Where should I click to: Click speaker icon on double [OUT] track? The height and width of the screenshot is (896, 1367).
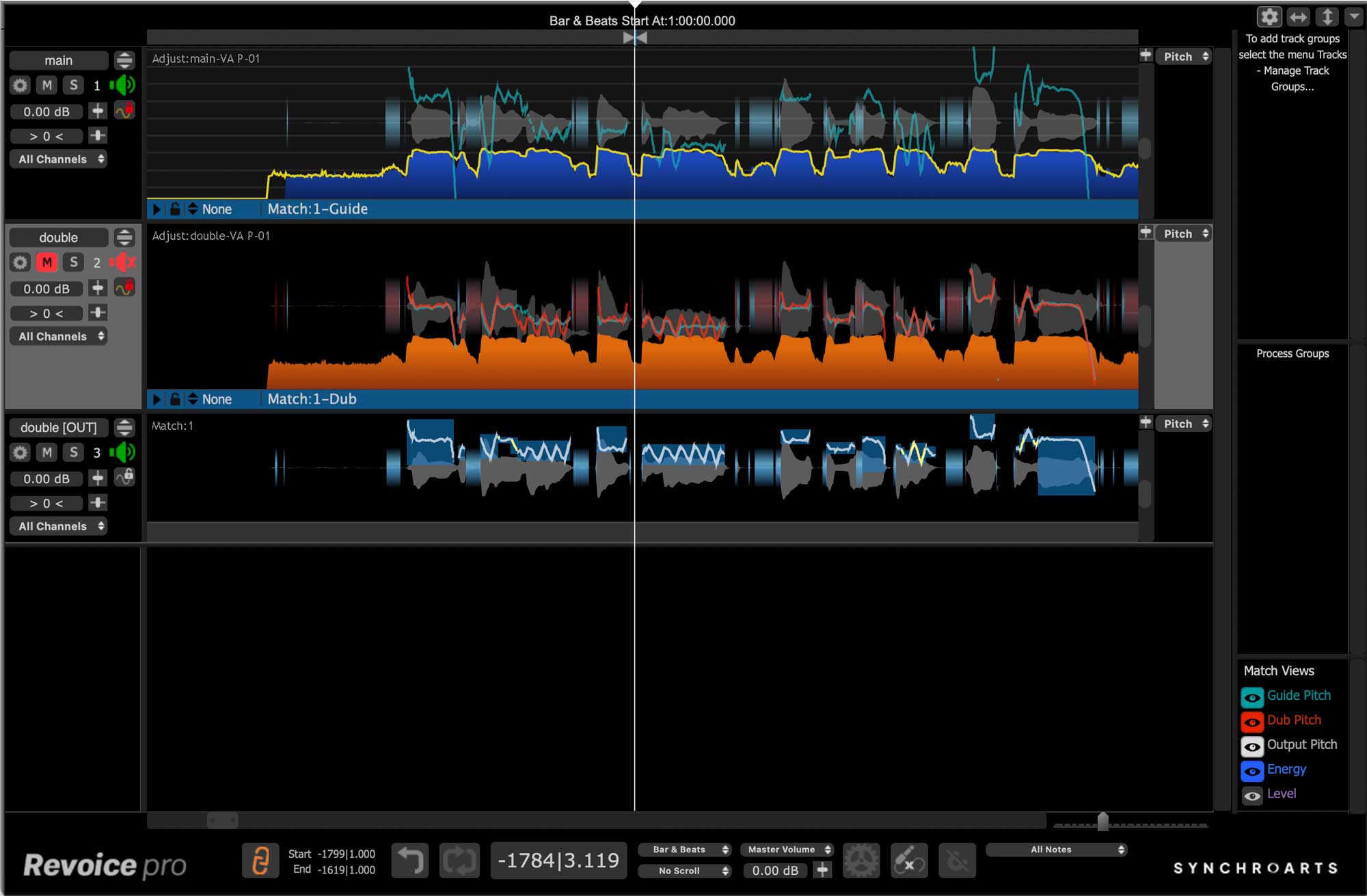pyautogui.click(x=123, y=452)
